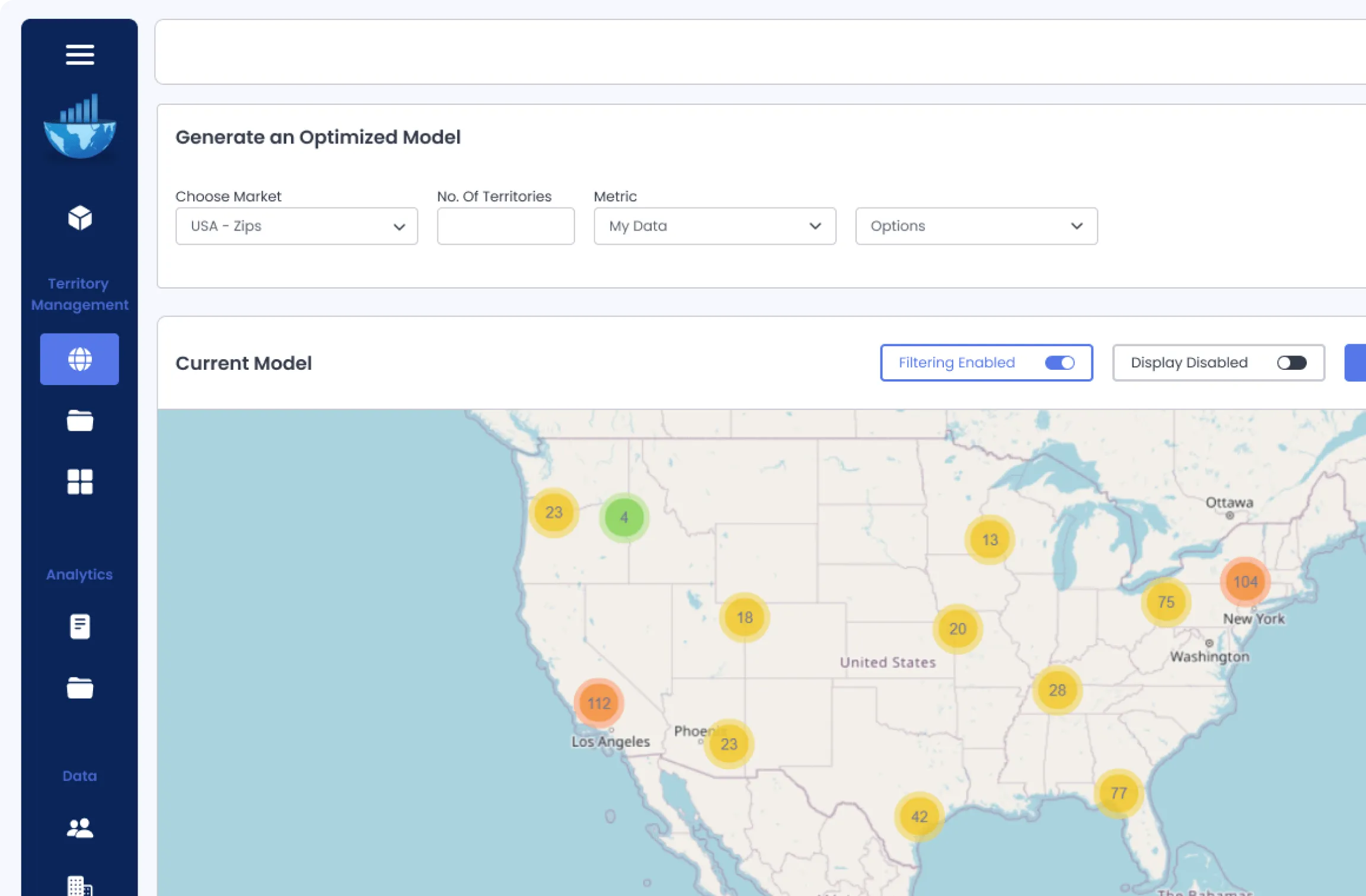Select the grid dashboard icon in sidebar

coord(79,481)
